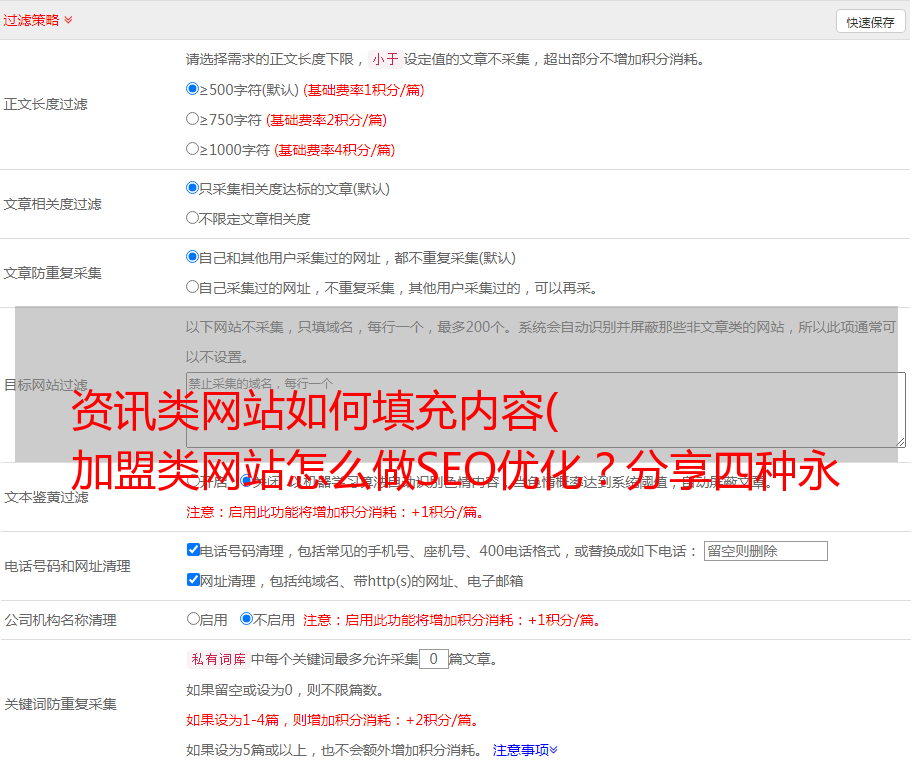Viewport: 912px width, 768px height.
Task: Click the 正文长度过滤 row label
Action: [45, 104]
